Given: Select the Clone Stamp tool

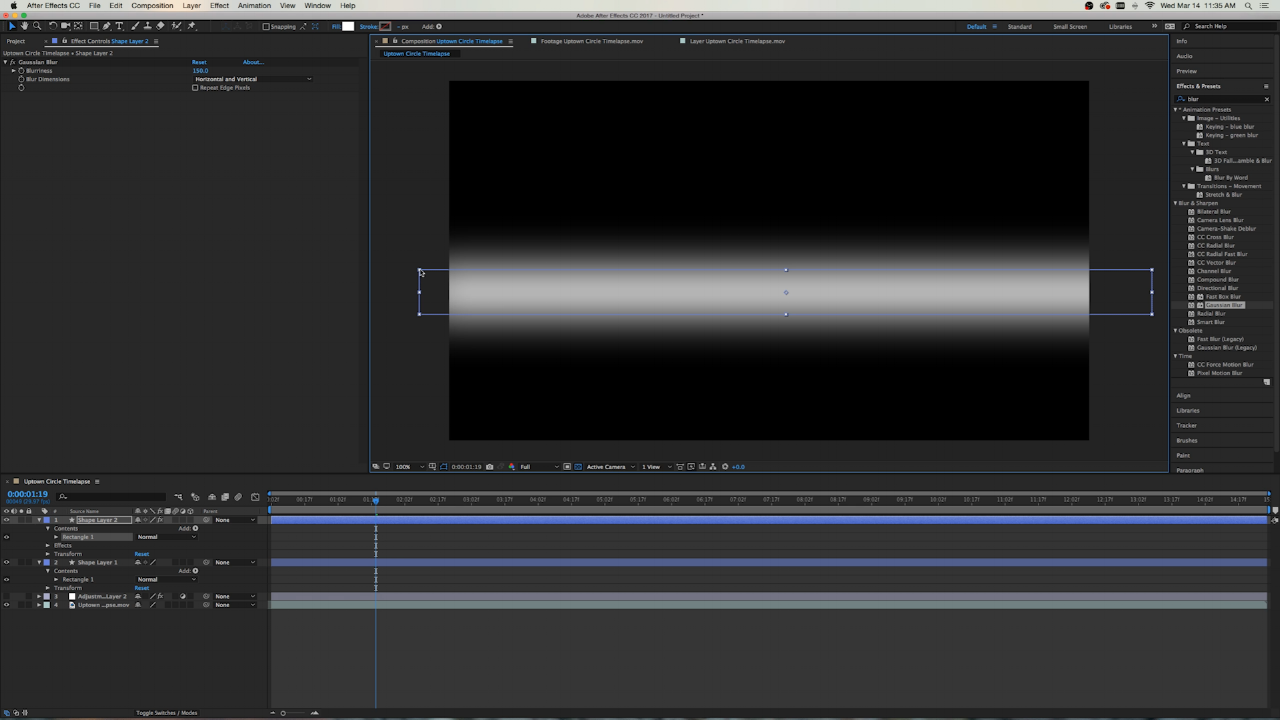Looking at the screenshot, I should coord(147,26).
